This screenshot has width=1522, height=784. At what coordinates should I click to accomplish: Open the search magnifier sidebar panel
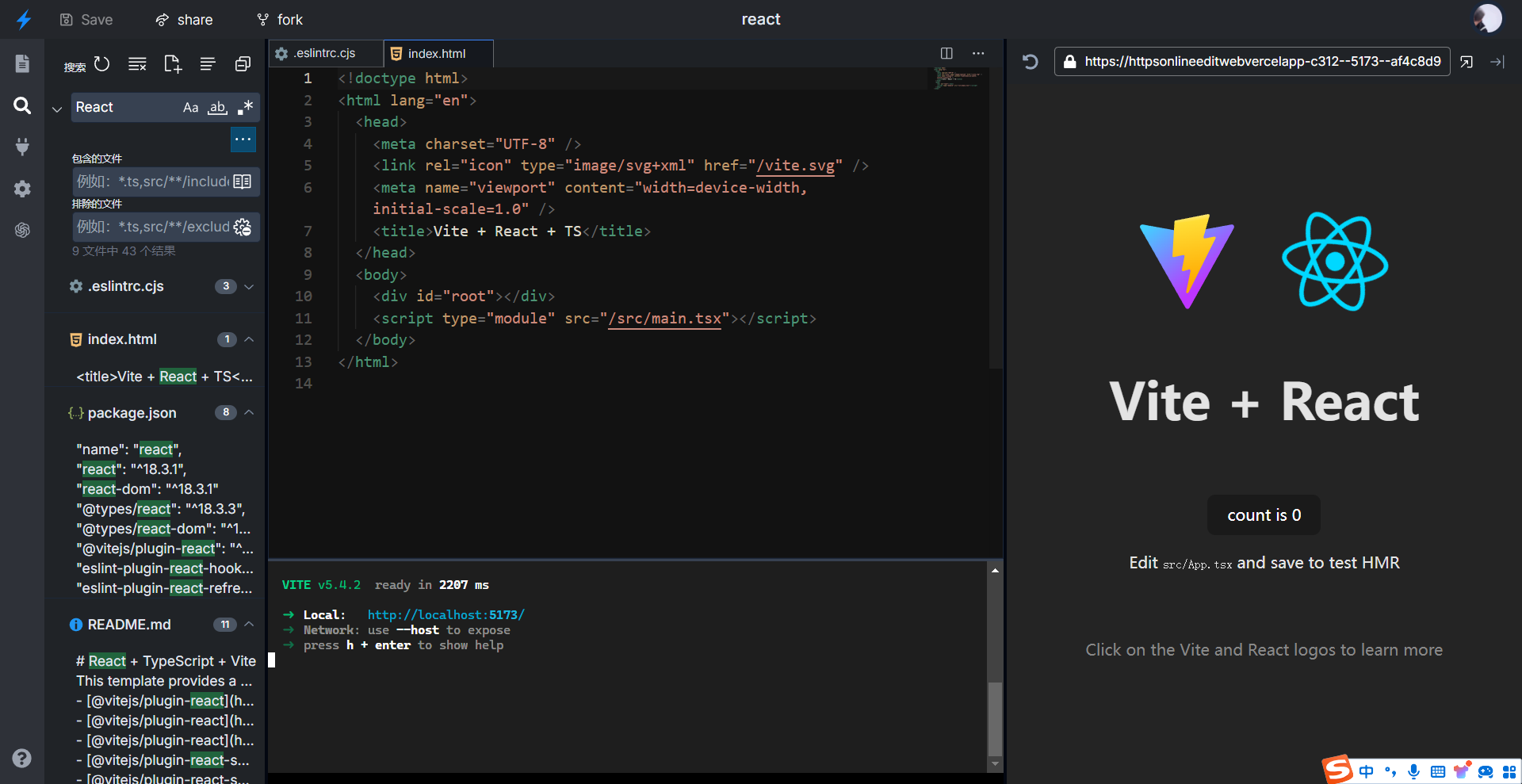tap(22, 105)
